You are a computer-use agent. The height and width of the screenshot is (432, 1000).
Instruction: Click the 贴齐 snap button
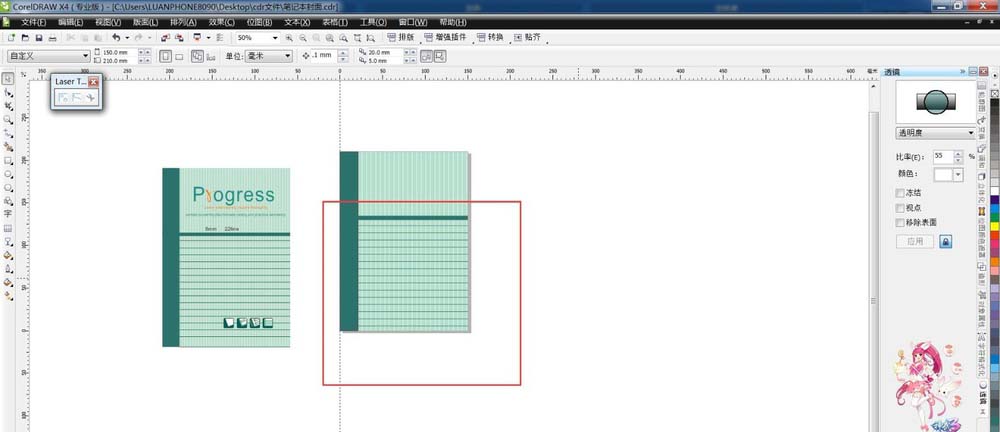(527, 37)
